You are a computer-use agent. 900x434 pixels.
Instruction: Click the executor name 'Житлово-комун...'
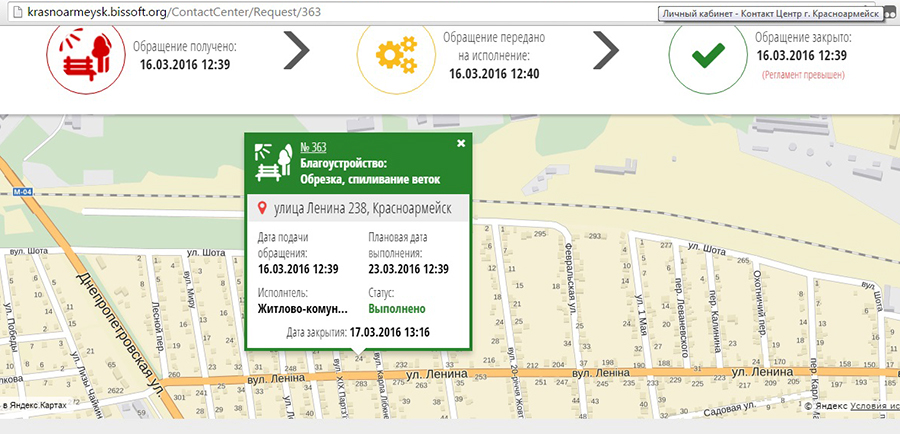pyautogui.click(x=303, y=309)
